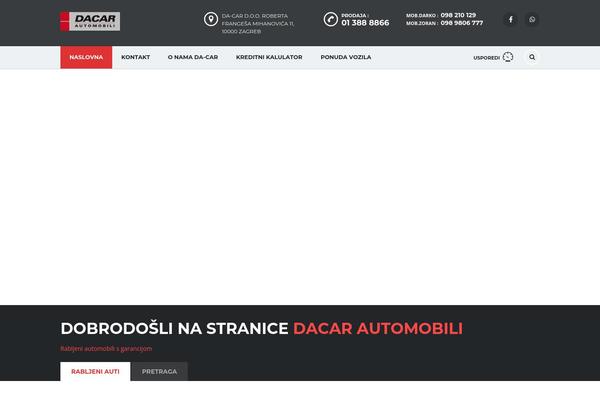Click the DACAR Automobili logo
The image size is (600, 400).
[x=90, y=21]
